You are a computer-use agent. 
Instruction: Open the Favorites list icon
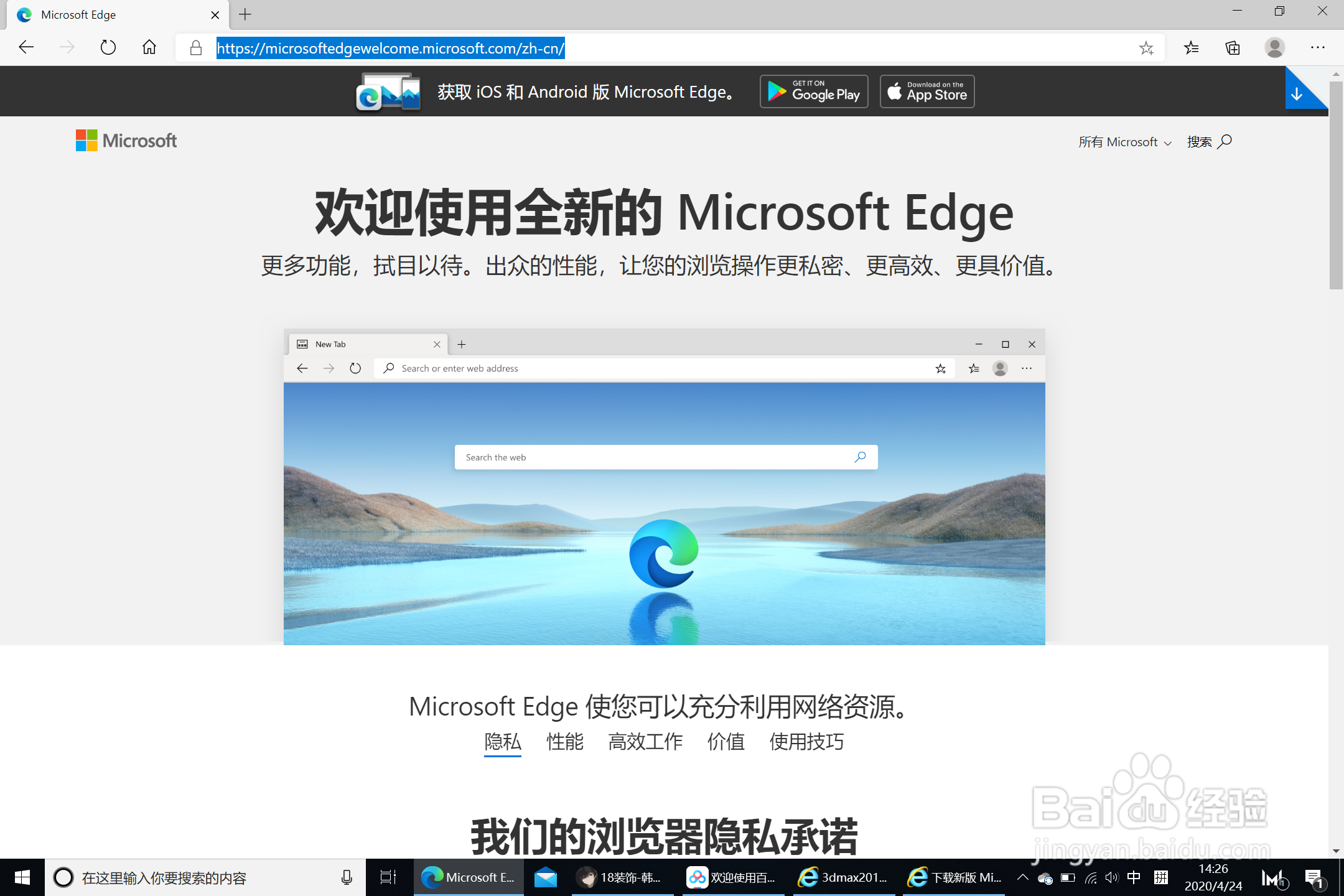point(1191,48)
